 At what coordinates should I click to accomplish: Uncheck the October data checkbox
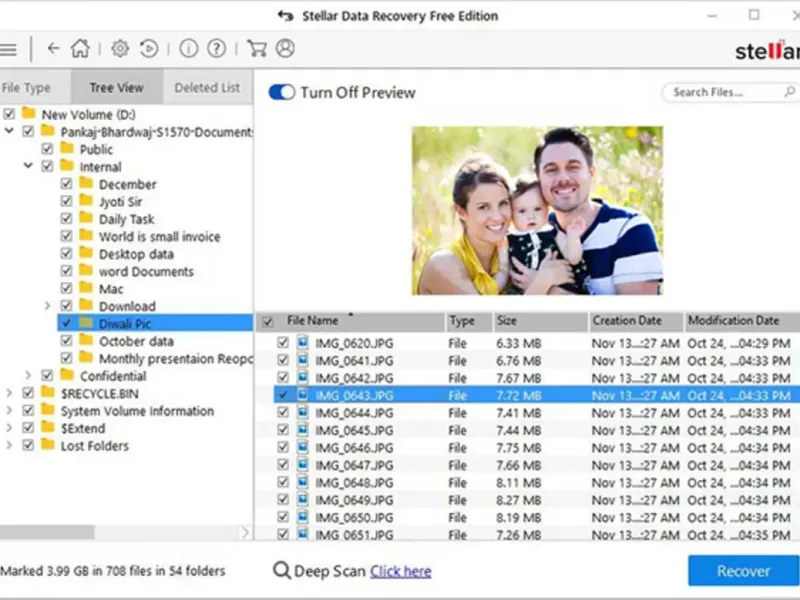tap(66, 340)
